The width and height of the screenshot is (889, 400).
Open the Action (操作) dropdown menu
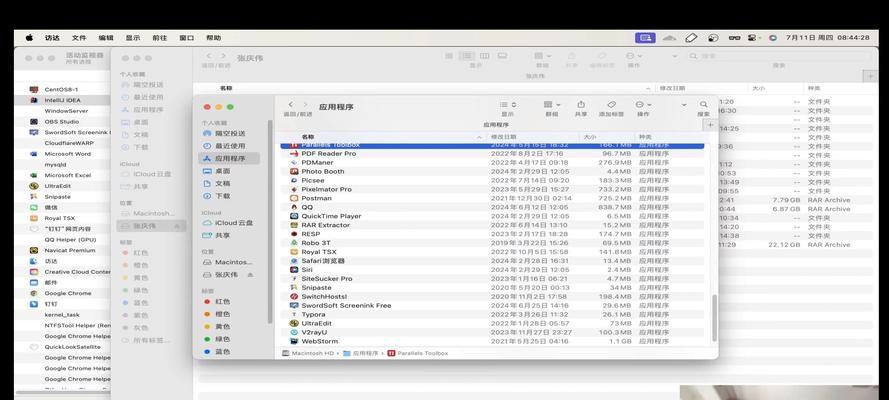click(x=643, y=105)
